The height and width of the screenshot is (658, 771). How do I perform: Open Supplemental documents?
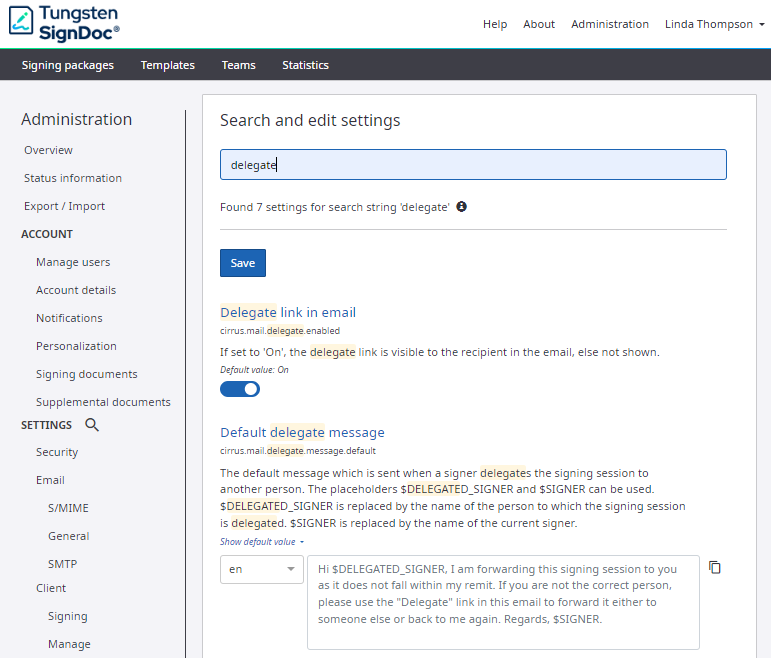coord(103,402)
